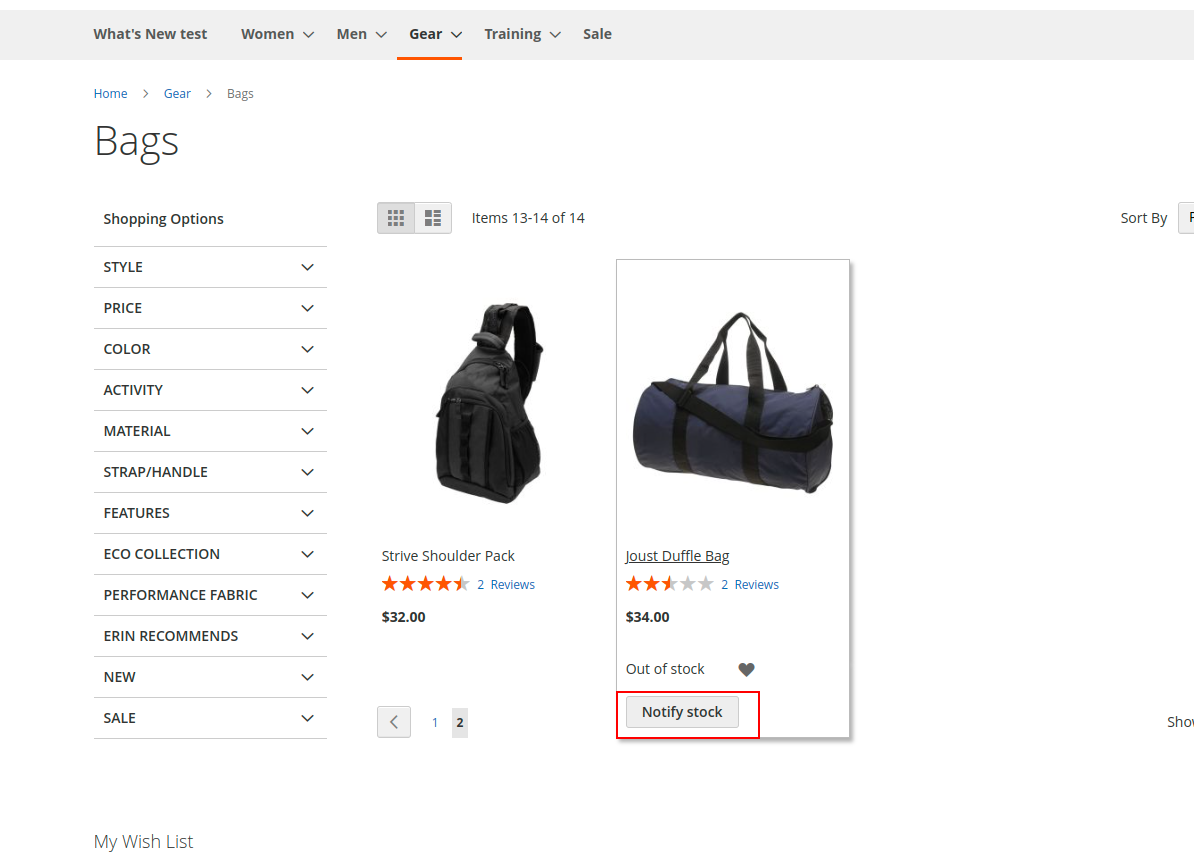Expand the ECO COLLECTION filter

tap(210, 554)
